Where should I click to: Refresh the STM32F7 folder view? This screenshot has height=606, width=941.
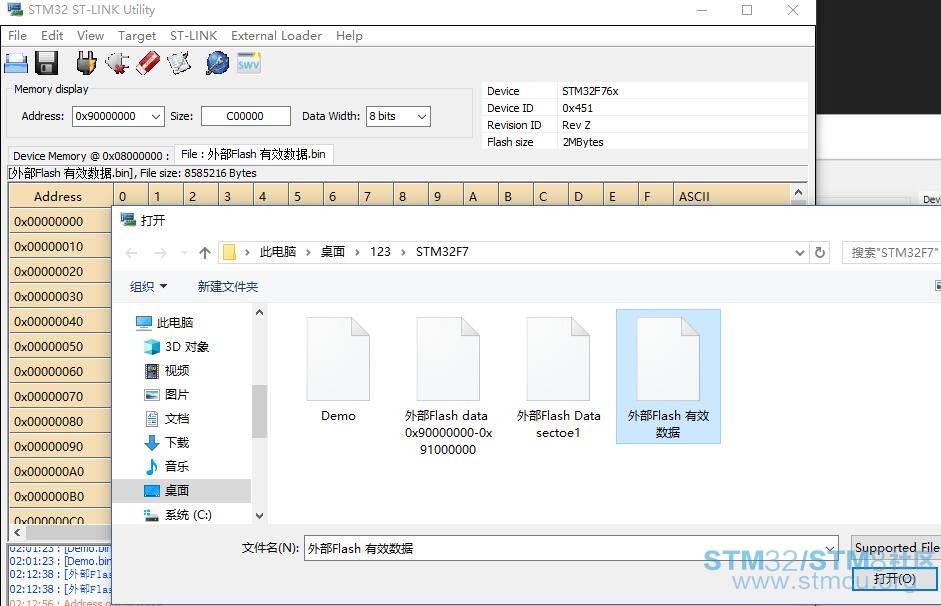click(x=820, y=253)
